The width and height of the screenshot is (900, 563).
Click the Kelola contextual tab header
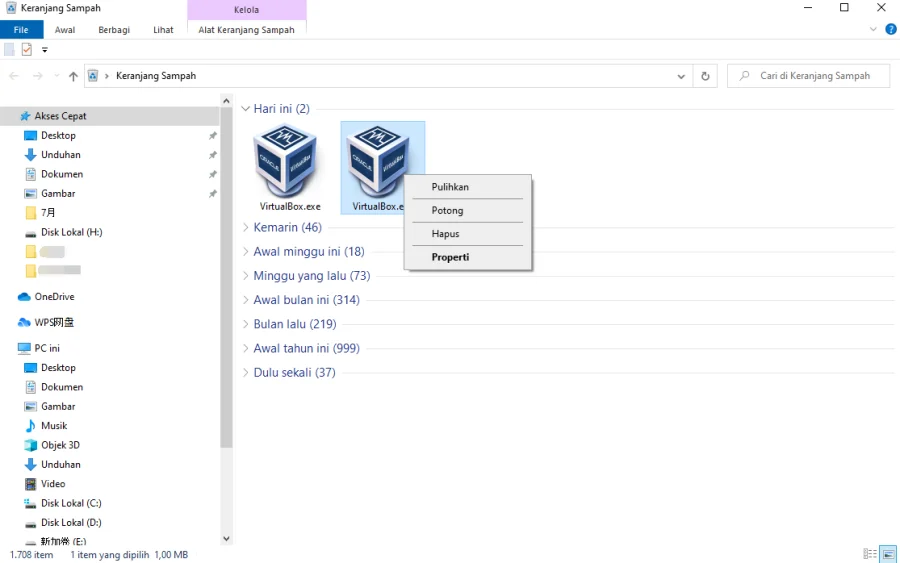[246, 10]
